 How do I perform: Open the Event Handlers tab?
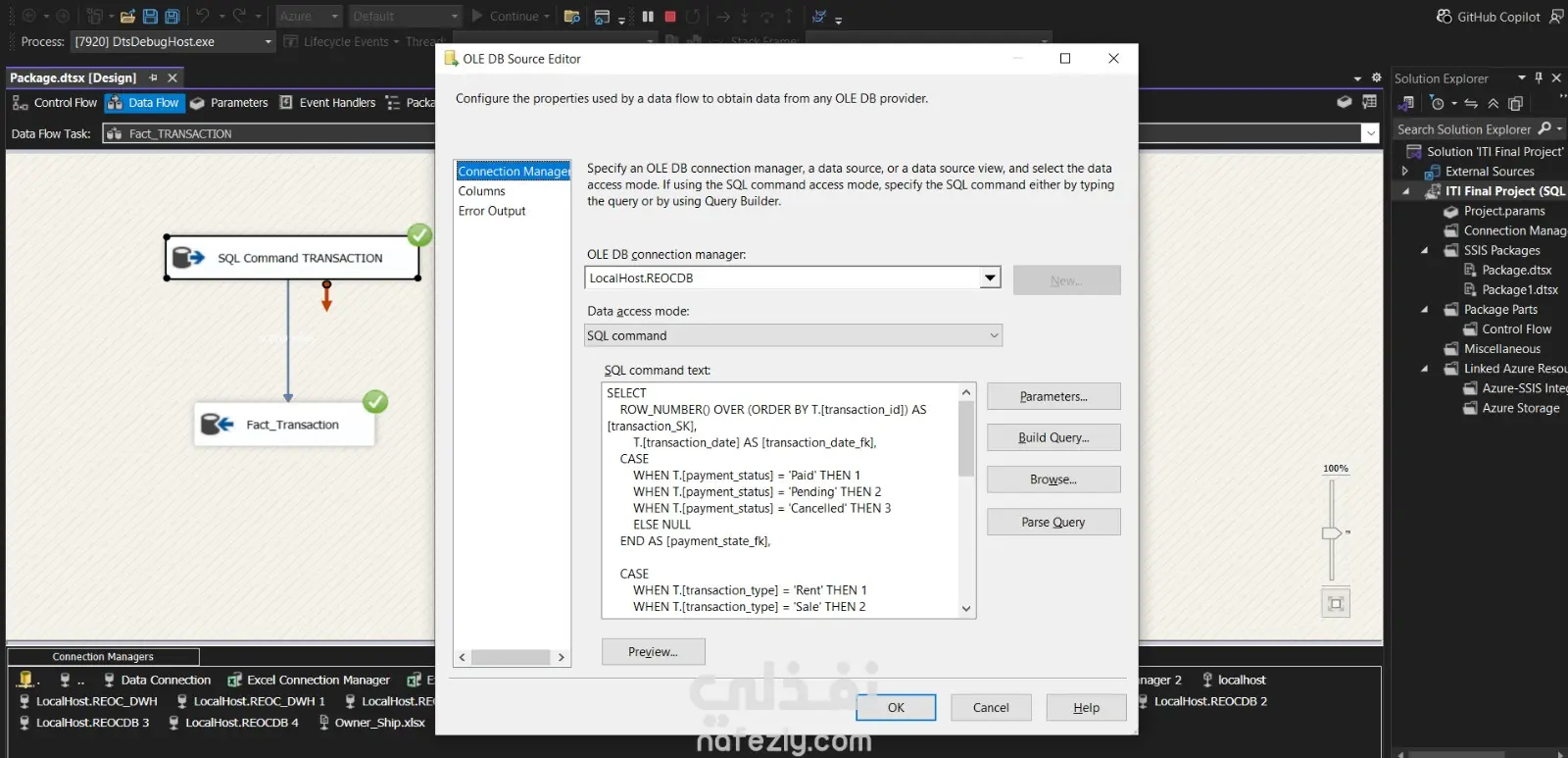click(327, 102)
